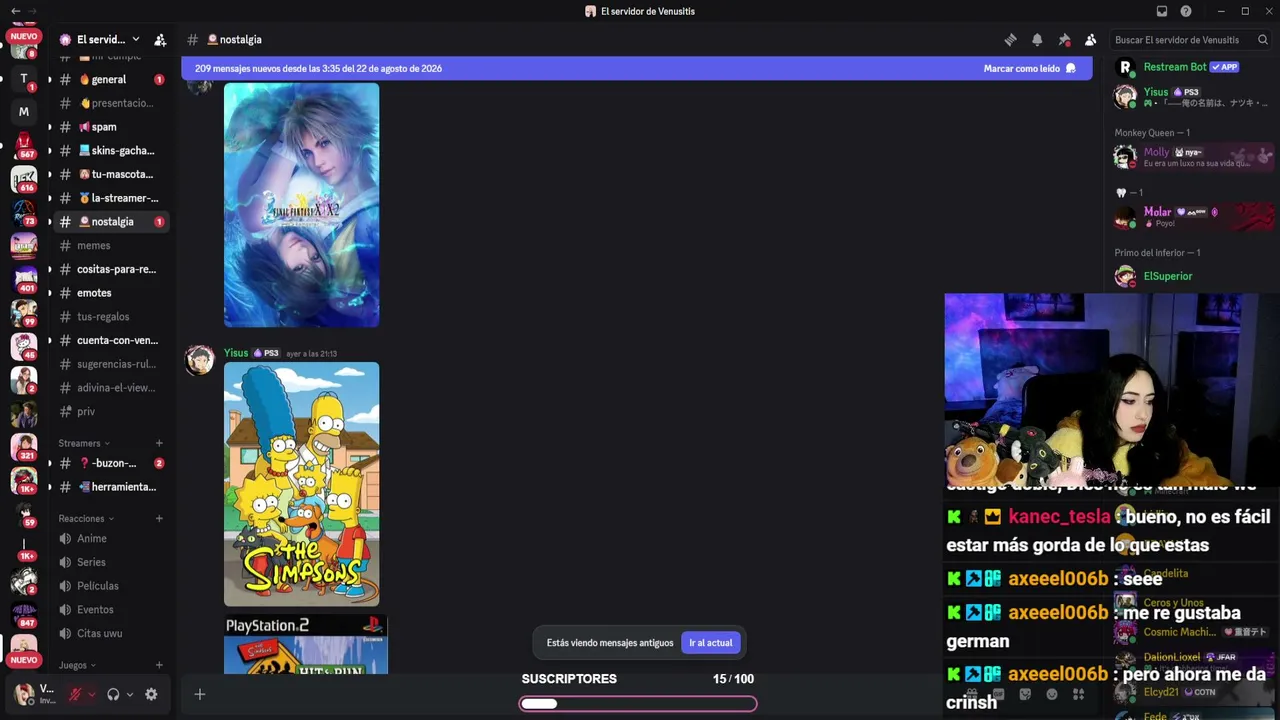The height and width of the screenshot is (720, 1280).
Task: Collapse the Streamers category
Action: coord(84,443)
